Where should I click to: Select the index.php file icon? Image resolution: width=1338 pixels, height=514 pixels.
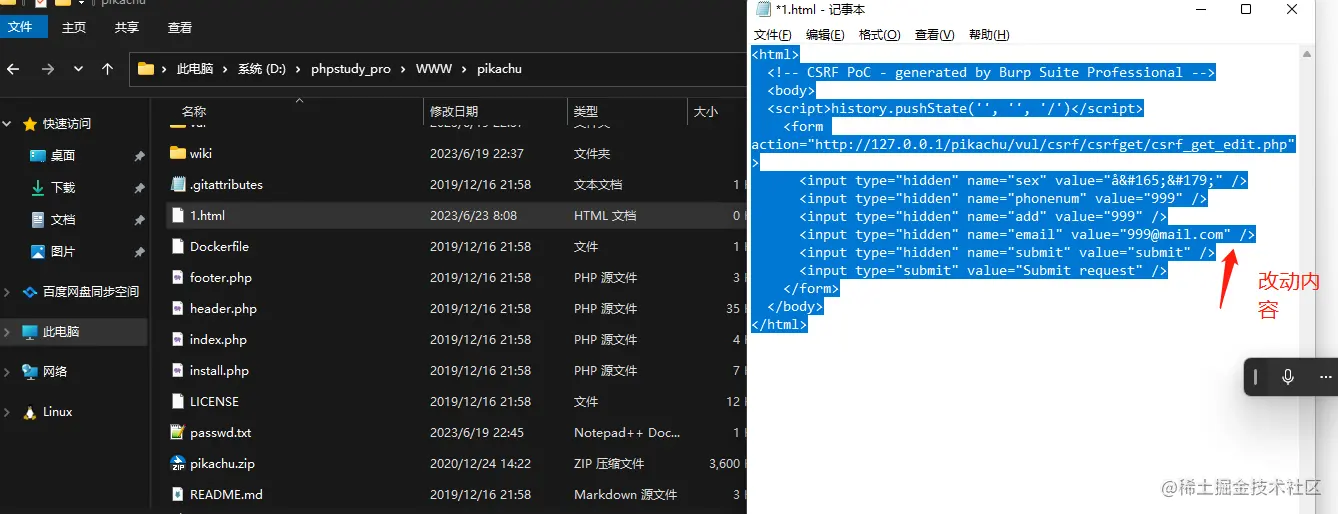178,339
